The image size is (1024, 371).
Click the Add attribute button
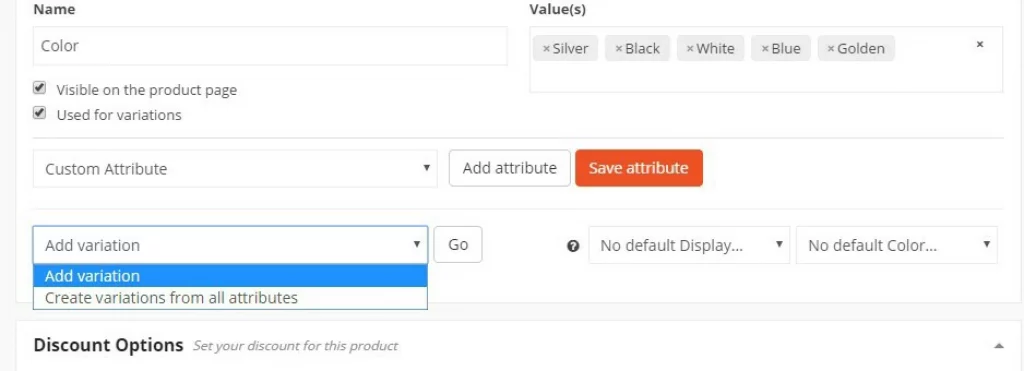(509, 168)
